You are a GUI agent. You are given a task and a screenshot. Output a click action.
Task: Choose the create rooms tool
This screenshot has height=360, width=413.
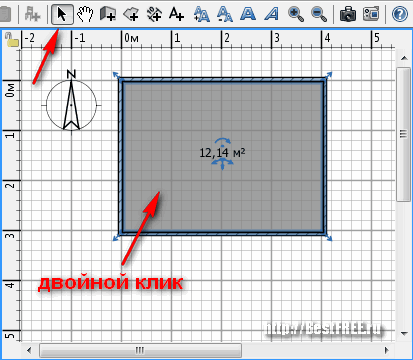coord(131,15)
